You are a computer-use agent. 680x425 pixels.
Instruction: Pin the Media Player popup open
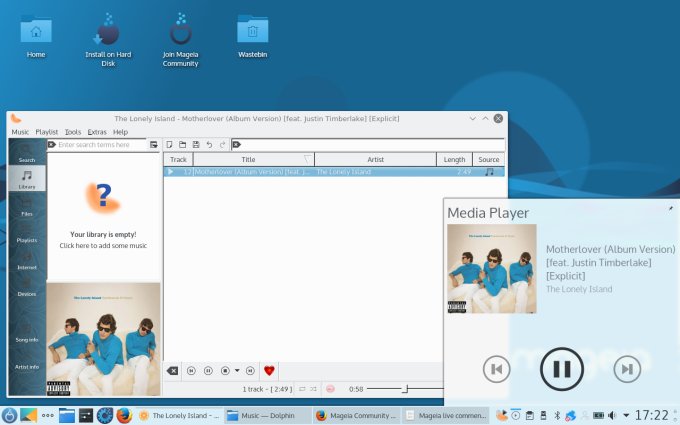(671, 208)
